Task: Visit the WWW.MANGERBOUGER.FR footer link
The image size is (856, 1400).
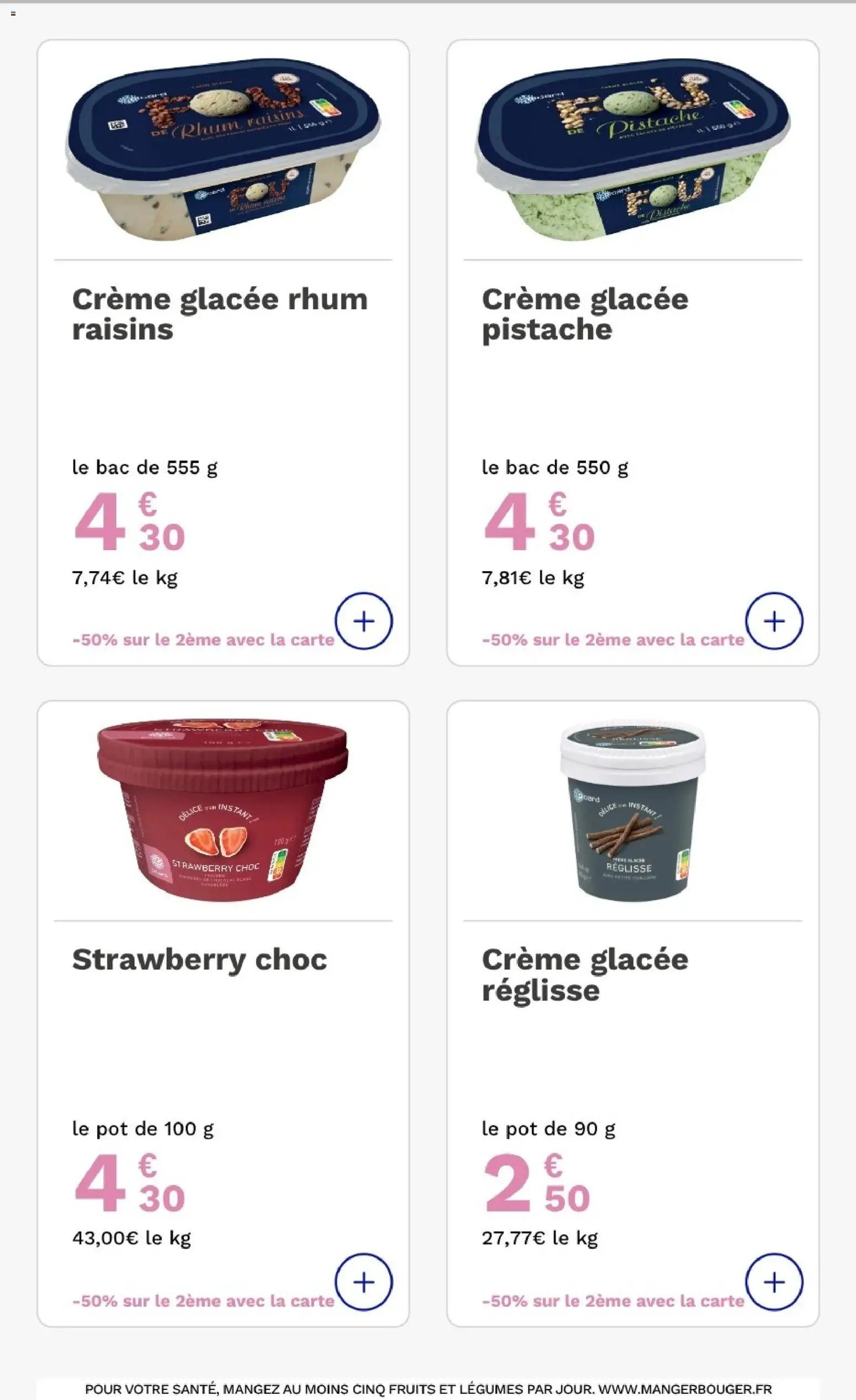Action: click(685, 1389)
